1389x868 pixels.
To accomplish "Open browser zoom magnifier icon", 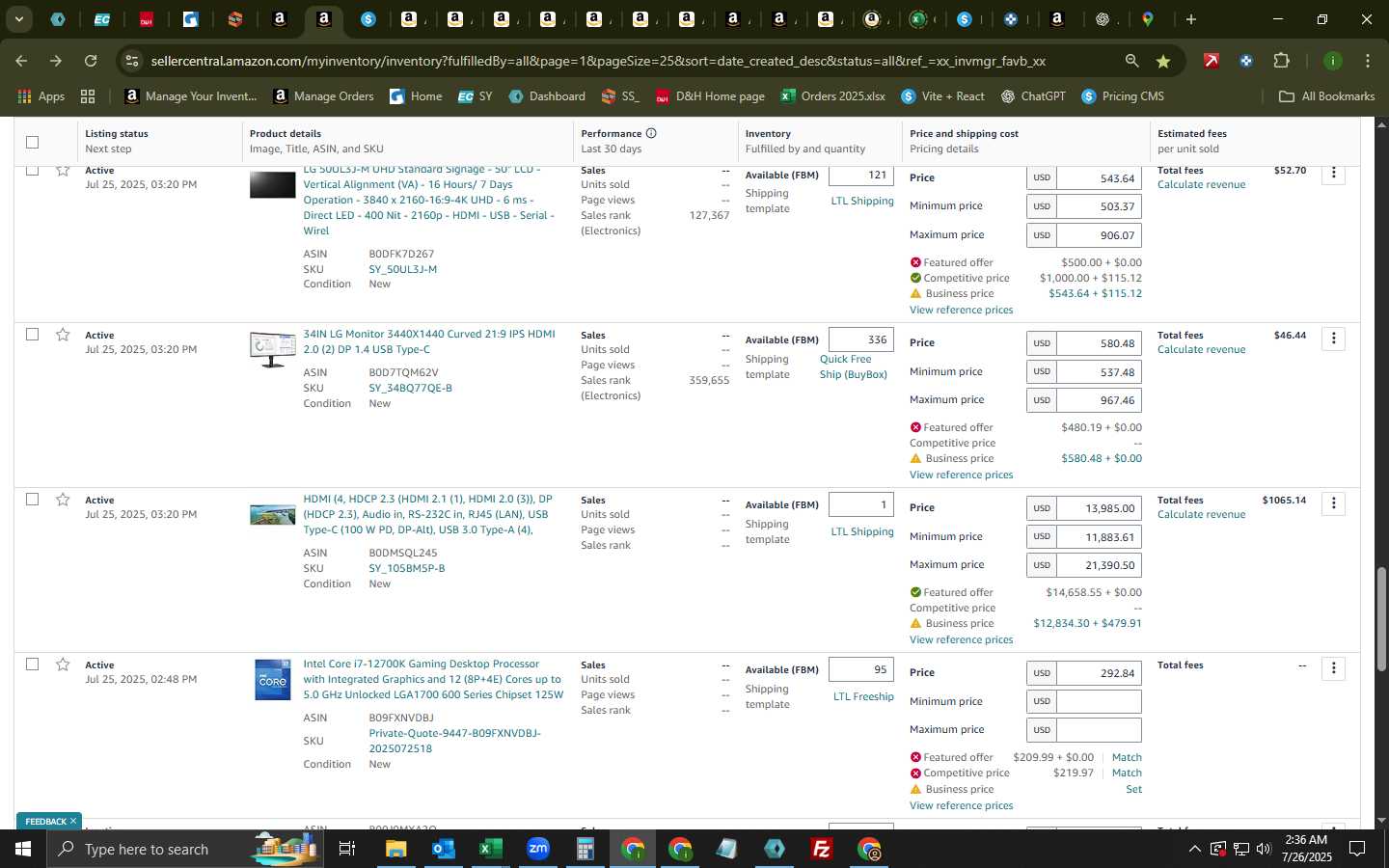I will pyautogui.click(x=1131, y=61).
